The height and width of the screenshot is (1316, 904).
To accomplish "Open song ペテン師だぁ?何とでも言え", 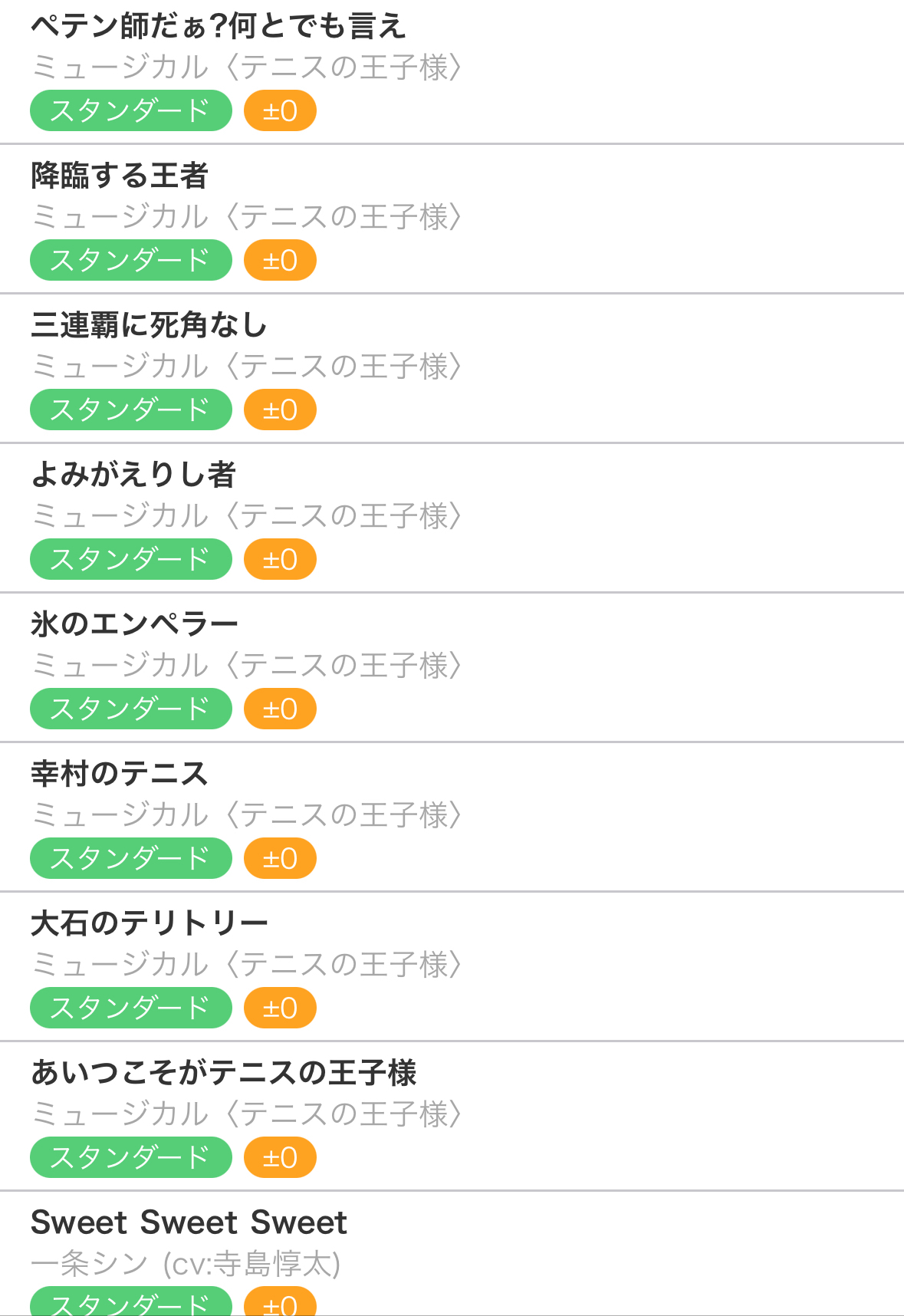I will coord(219,27).
